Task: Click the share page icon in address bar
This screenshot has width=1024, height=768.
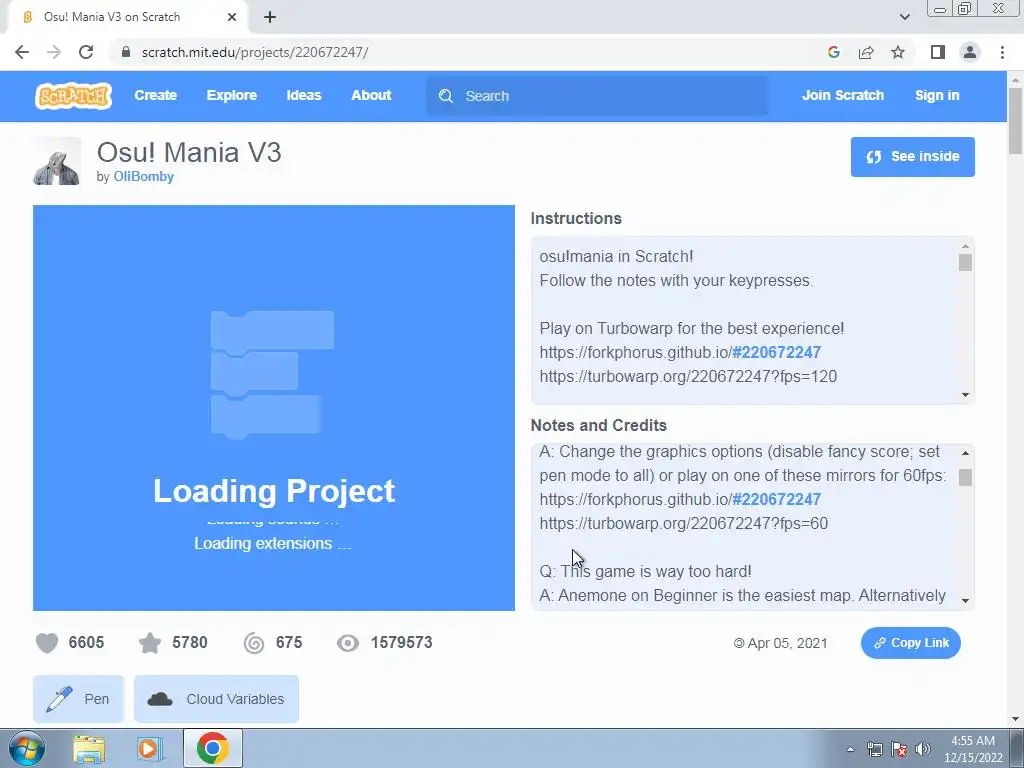Action: [866, 52]
